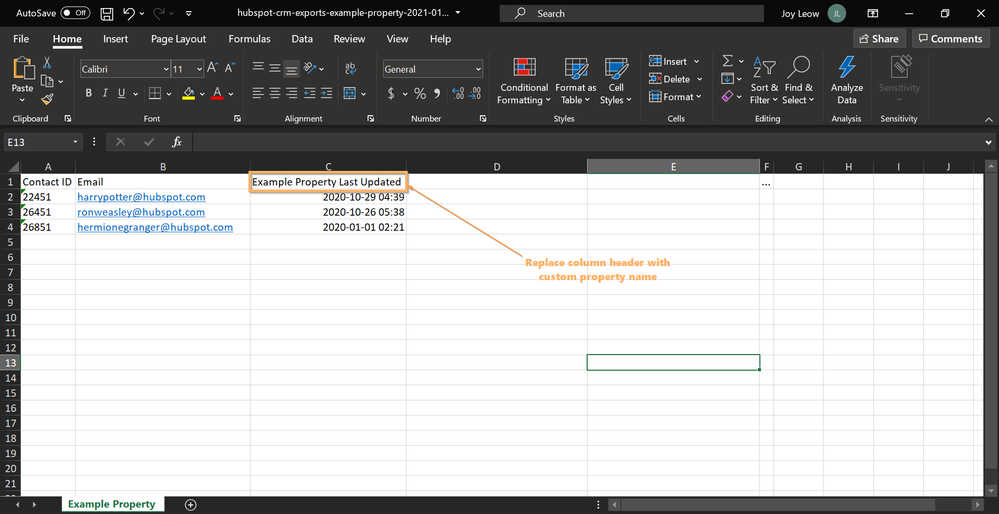Click the Share button
This screenshot has height=514, width=999.
pos(879,39)
